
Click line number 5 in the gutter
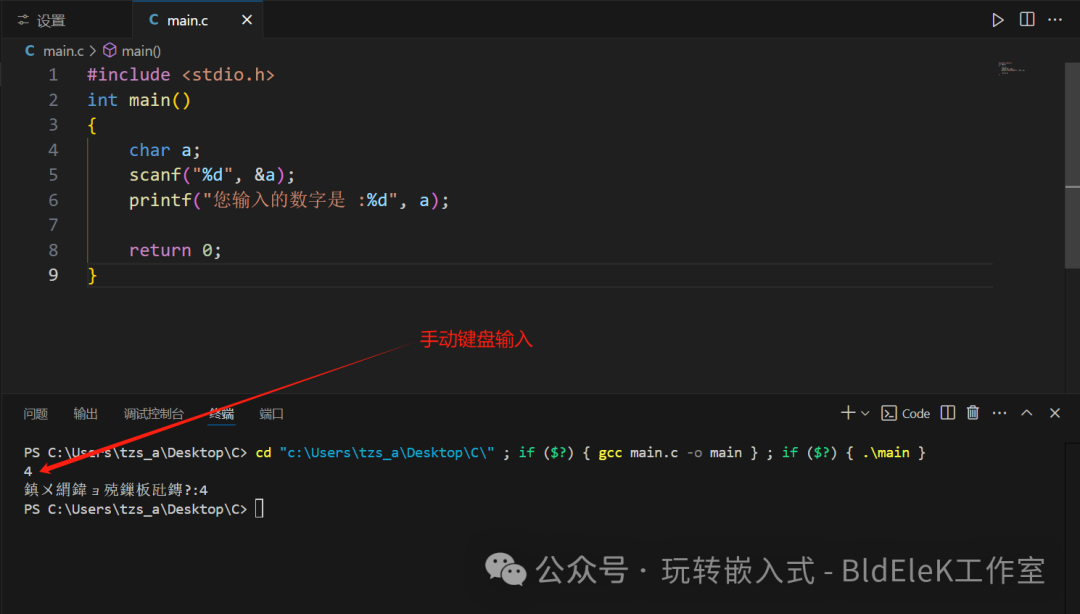click(x=53, y=175)
